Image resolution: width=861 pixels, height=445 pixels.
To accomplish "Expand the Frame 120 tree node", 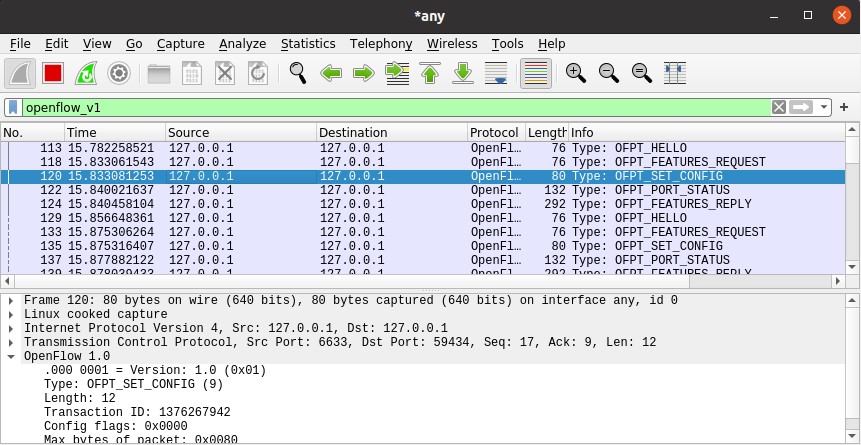I will coord(12,301).
